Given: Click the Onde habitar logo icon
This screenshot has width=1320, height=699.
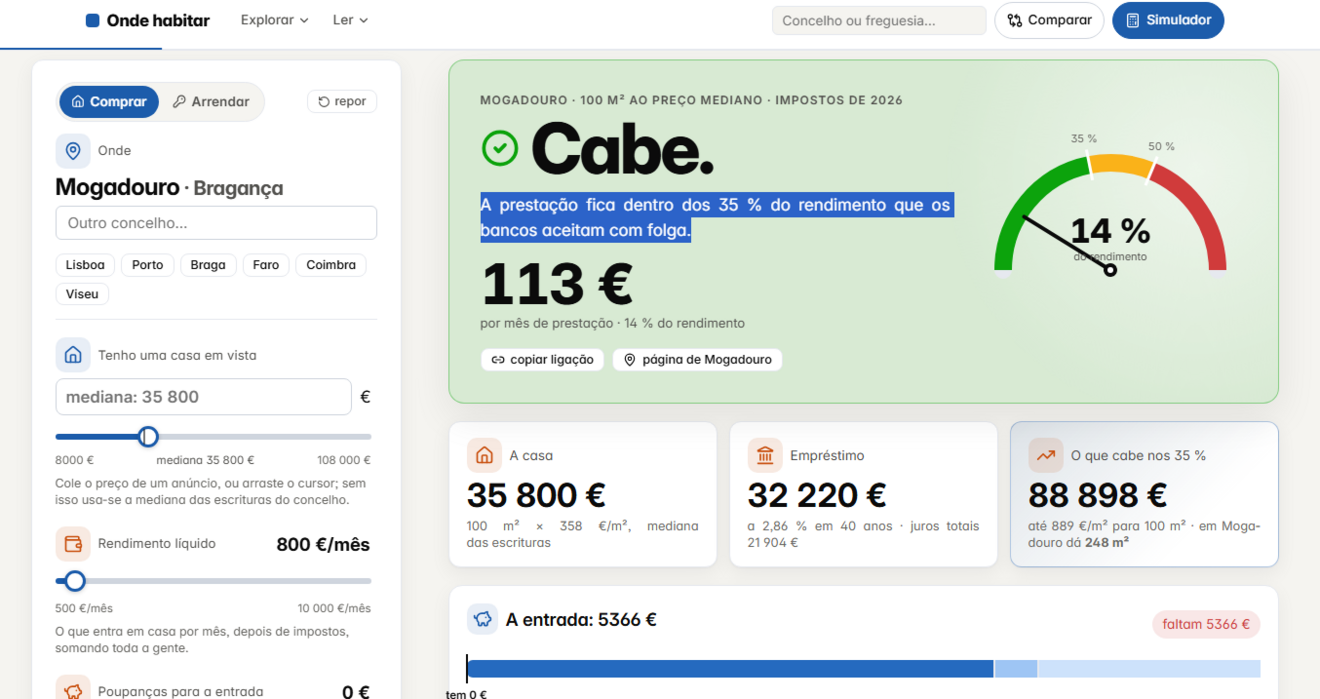Looking at the screenshot, I should coord(93,20).
